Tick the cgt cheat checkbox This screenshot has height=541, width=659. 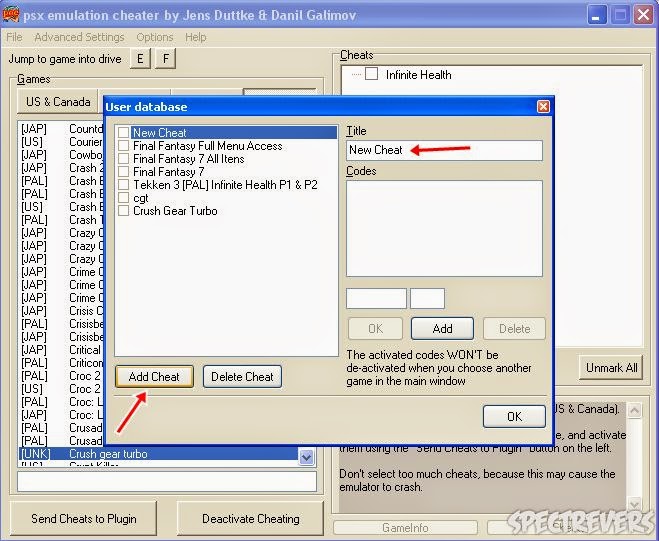(x=123, y=198)
